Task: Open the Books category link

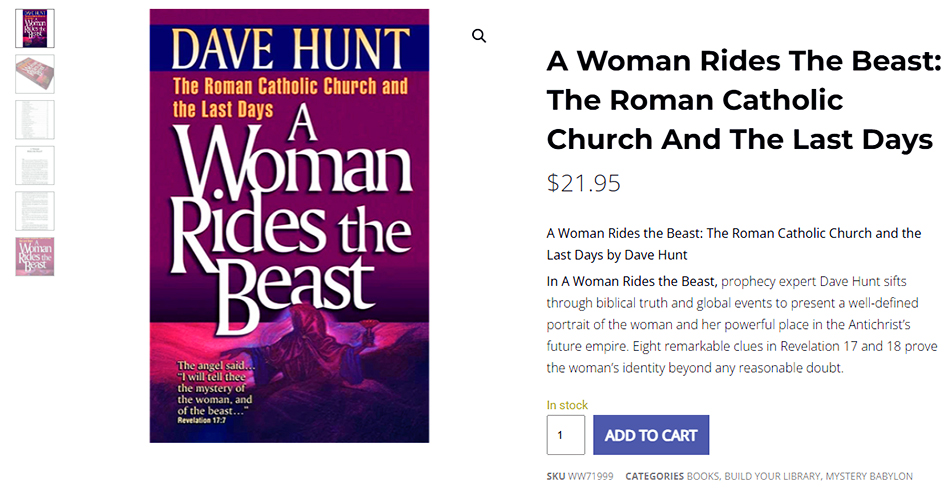Action: pyautogui.click(x=702, y=477)
